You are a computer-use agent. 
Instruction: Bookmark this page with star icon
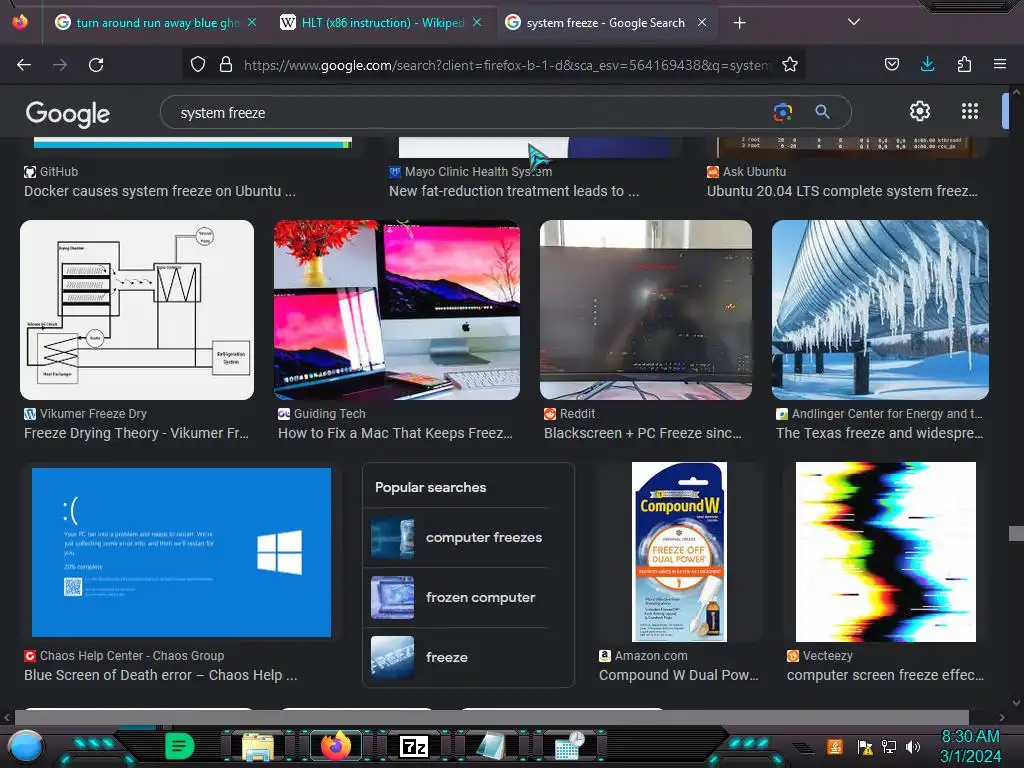tap(790, 64)
